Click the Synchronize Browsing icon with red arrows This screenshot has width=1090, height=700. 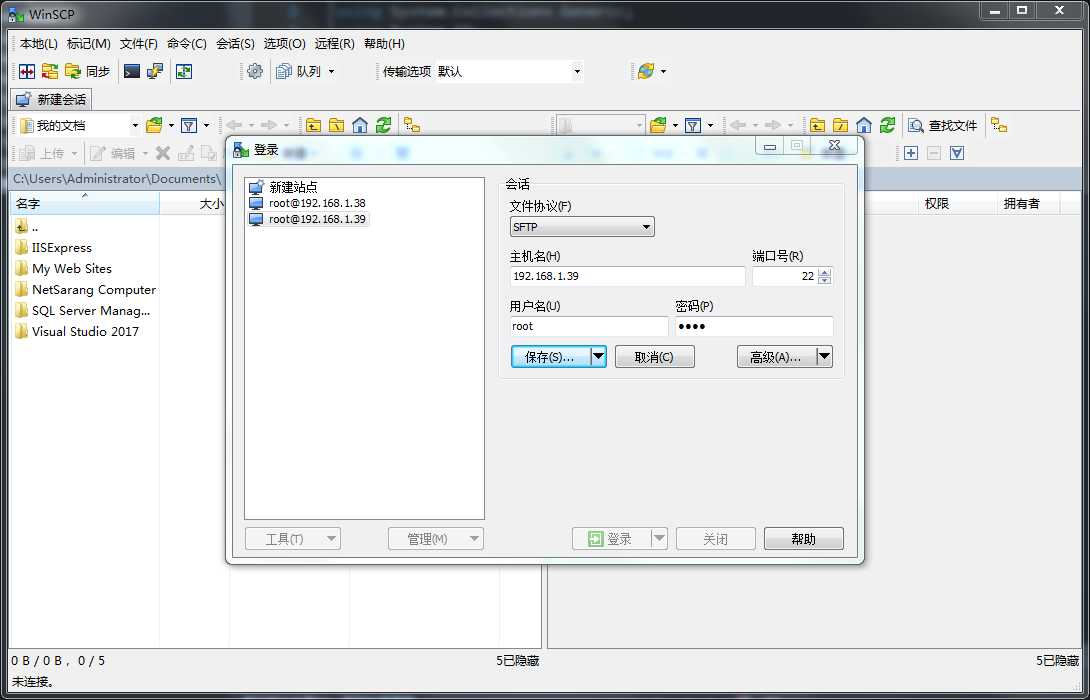(49, 71)
